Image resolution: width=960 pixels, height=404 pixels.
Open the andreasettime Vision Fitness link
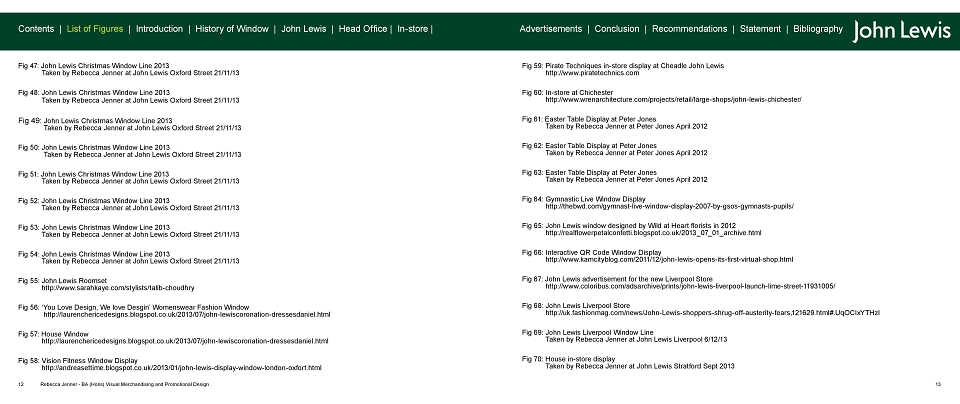pos(181,368)
